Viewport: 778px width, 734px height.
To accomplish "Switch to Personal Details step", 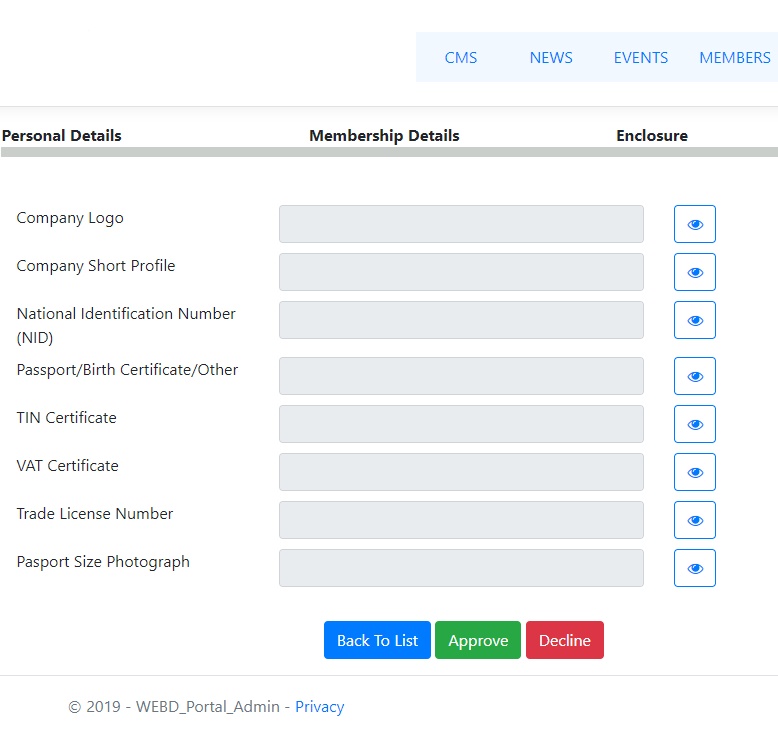I will coord(62,135).
